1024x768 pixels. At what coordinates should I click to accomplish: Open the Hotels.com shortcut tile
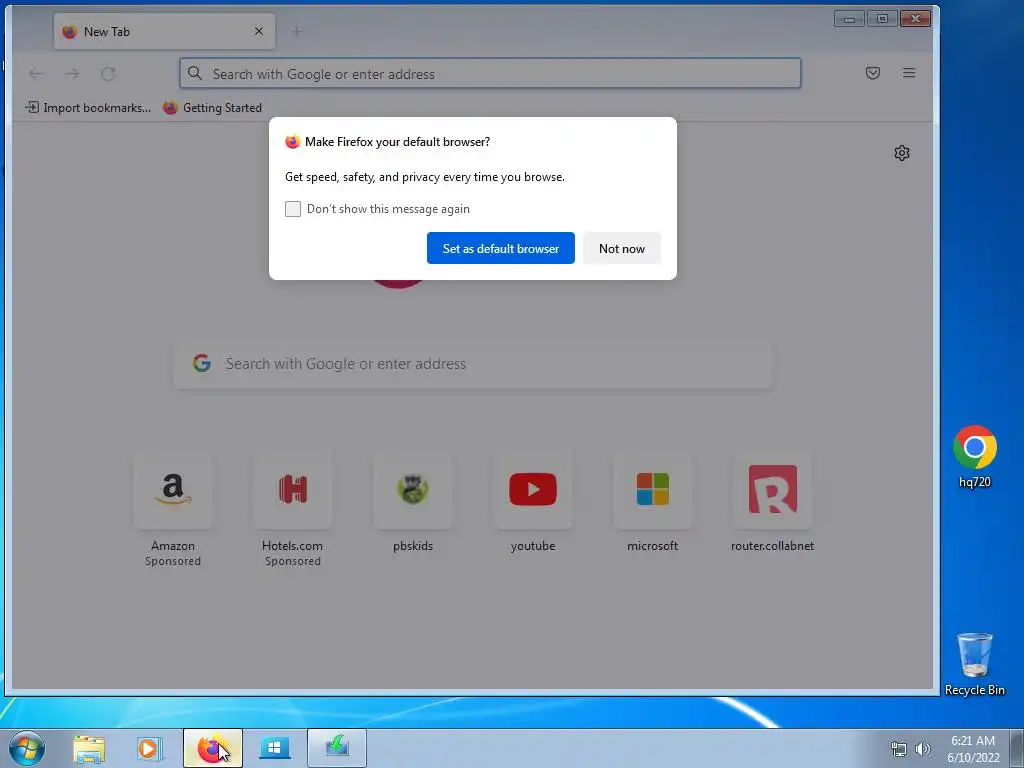(293, 490)
